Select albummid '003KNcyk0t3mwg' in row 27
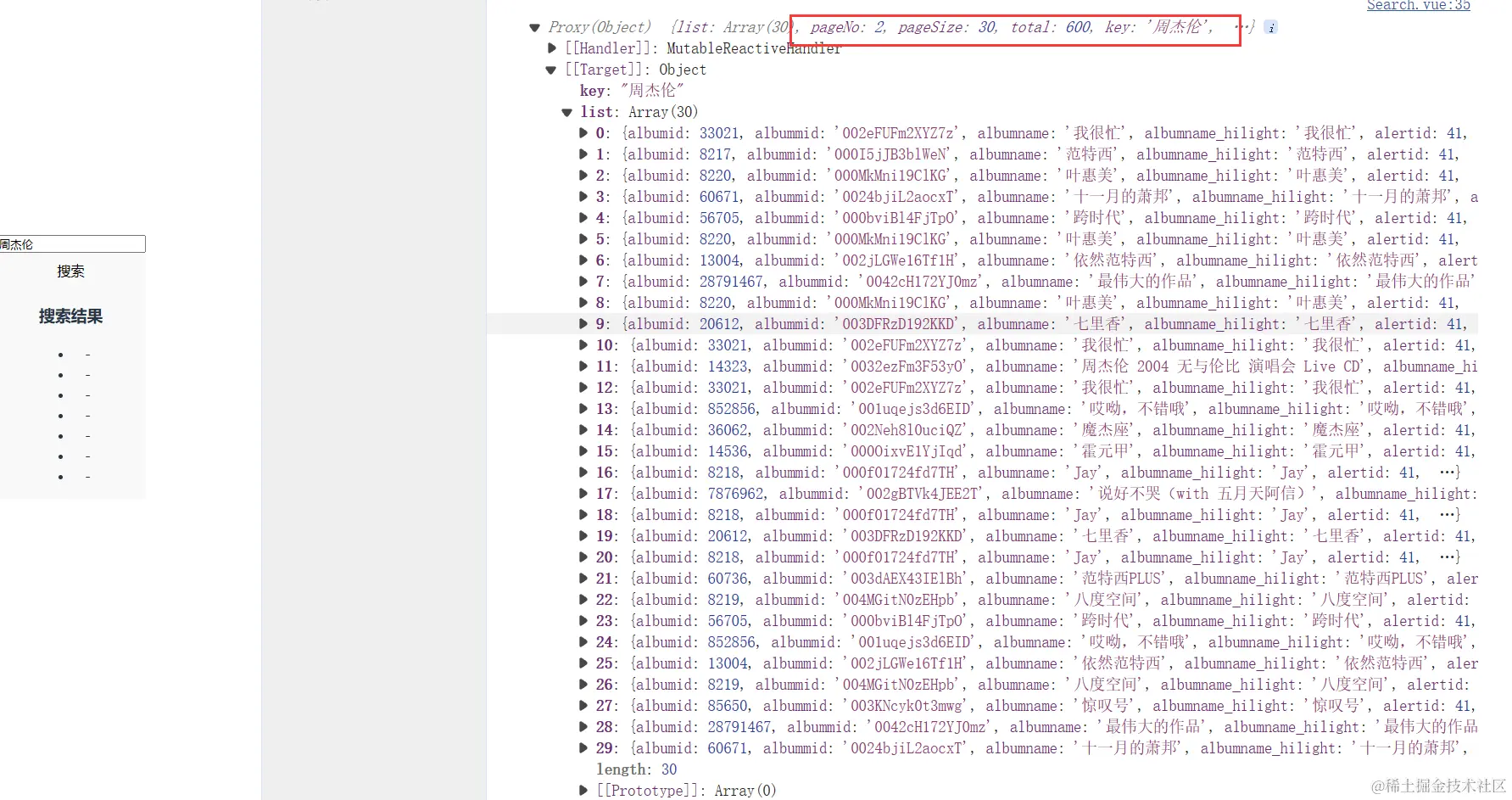Image resolution: width=1512 pixels, height=800 pixels. pos(907,706)
